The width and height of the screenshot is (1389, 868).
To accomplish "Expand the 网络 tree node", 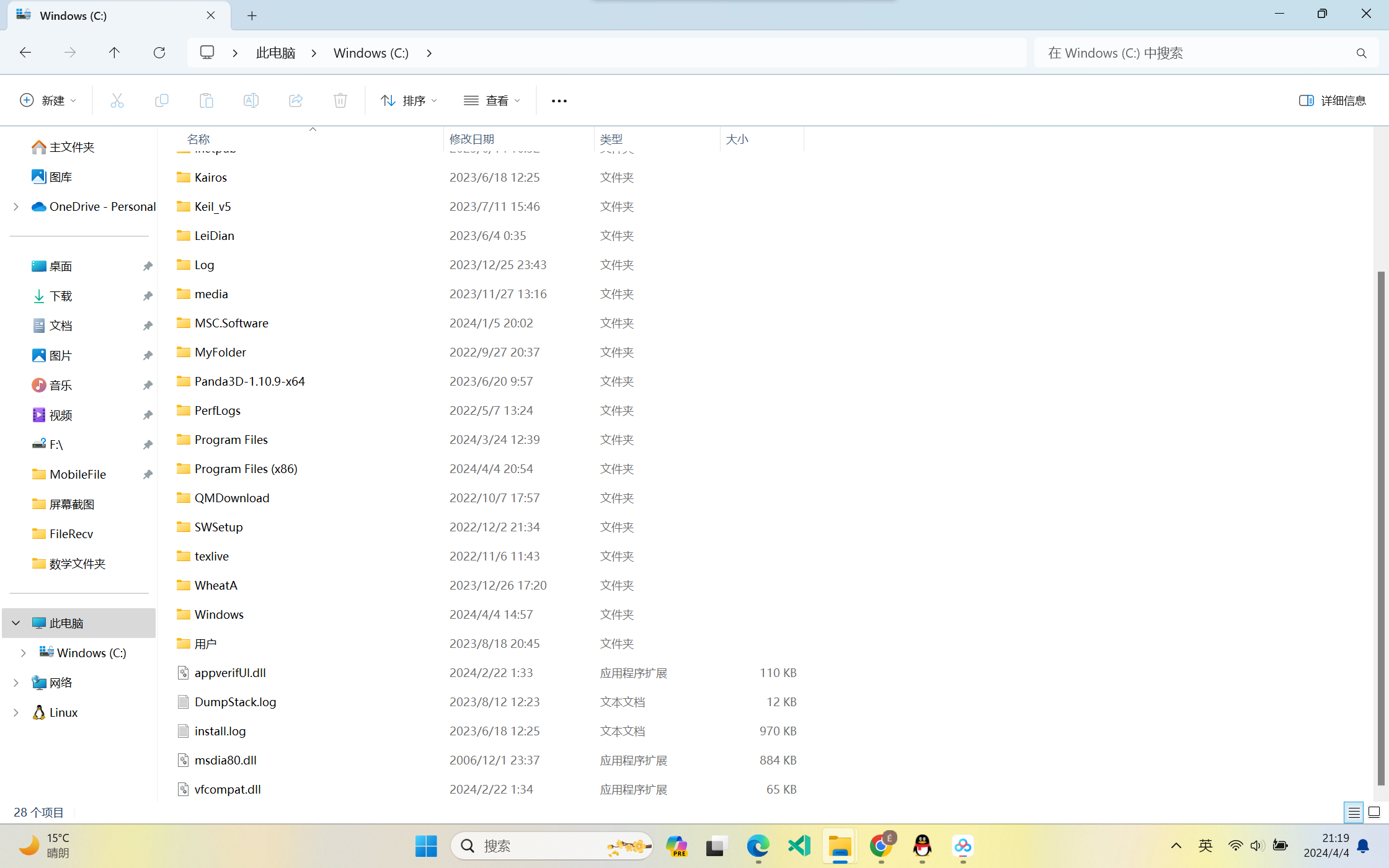I will 16,683.
